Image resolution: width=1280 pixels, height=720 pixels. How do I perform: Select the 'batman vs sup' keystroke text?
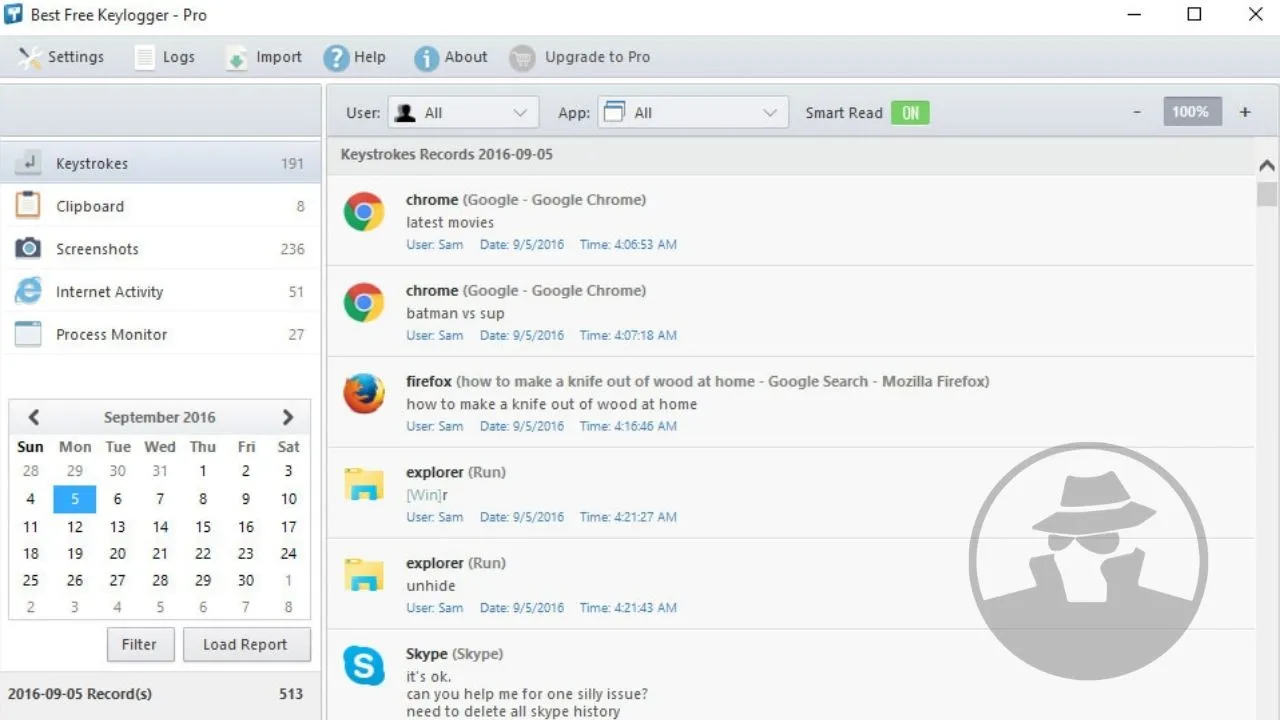tap(455, 313)
